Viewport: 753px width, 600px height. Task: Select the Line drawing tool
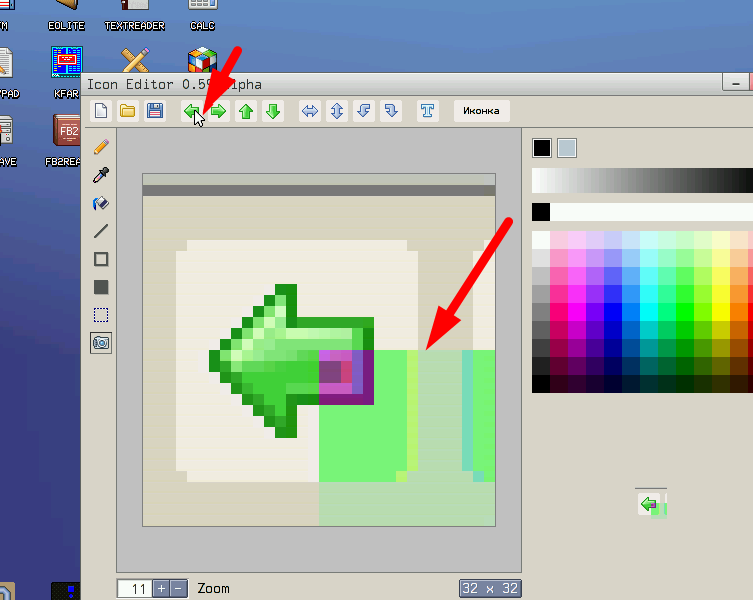click(x=101, y=231)
